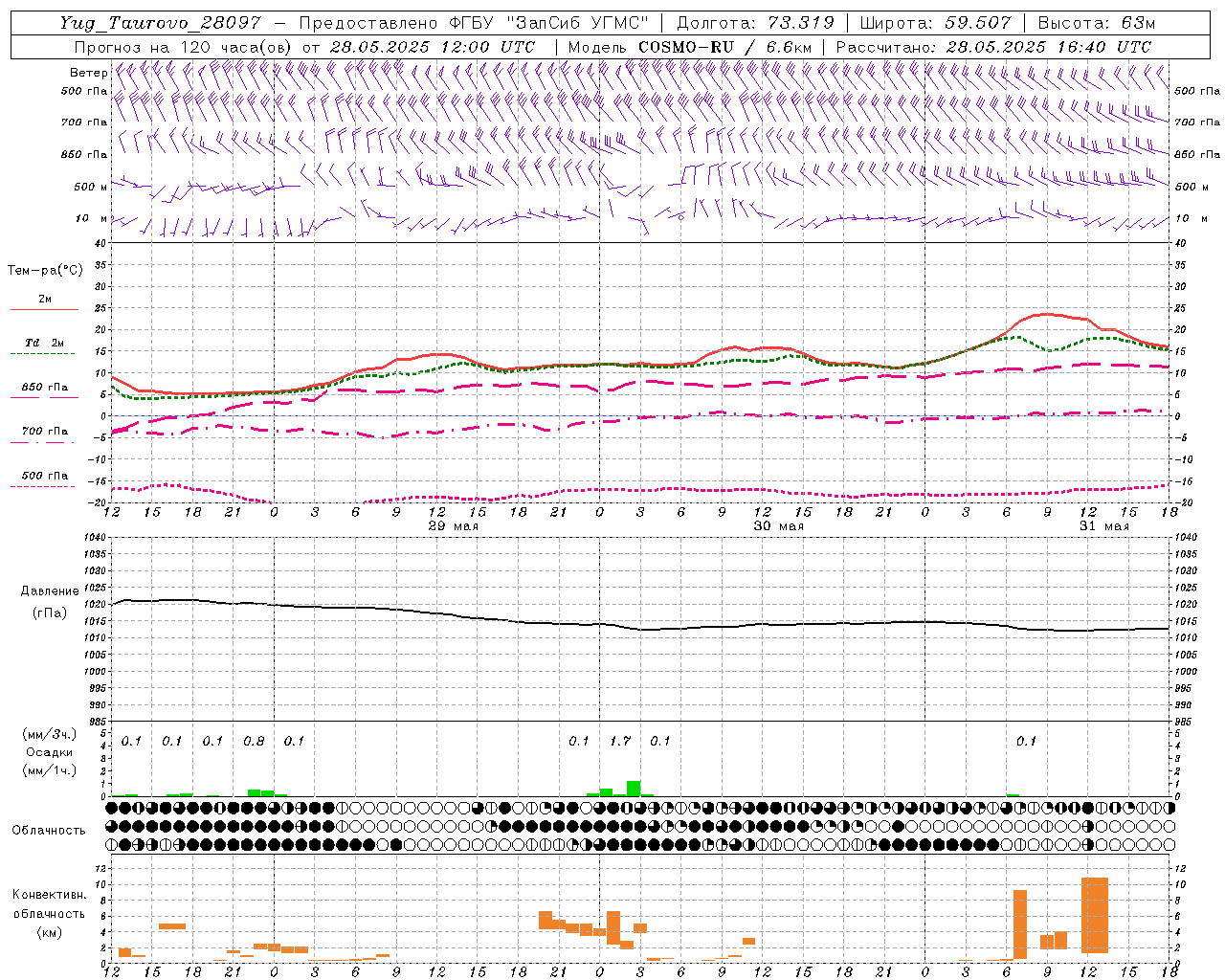This screenshot has width=1225, height=980.
Task: Click the tallest green precipitation bar below 1.7
Action: 634,789
